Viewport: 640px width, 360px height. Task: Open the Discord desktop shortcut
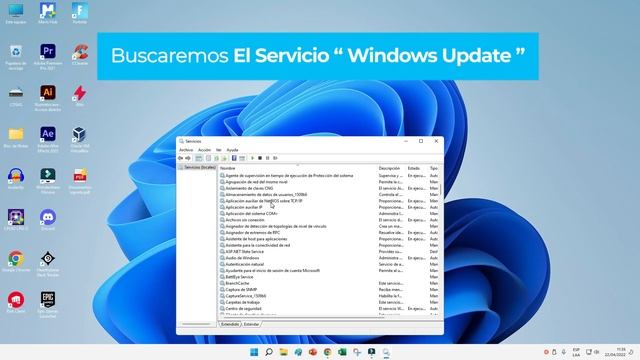(x=48, y=220)
